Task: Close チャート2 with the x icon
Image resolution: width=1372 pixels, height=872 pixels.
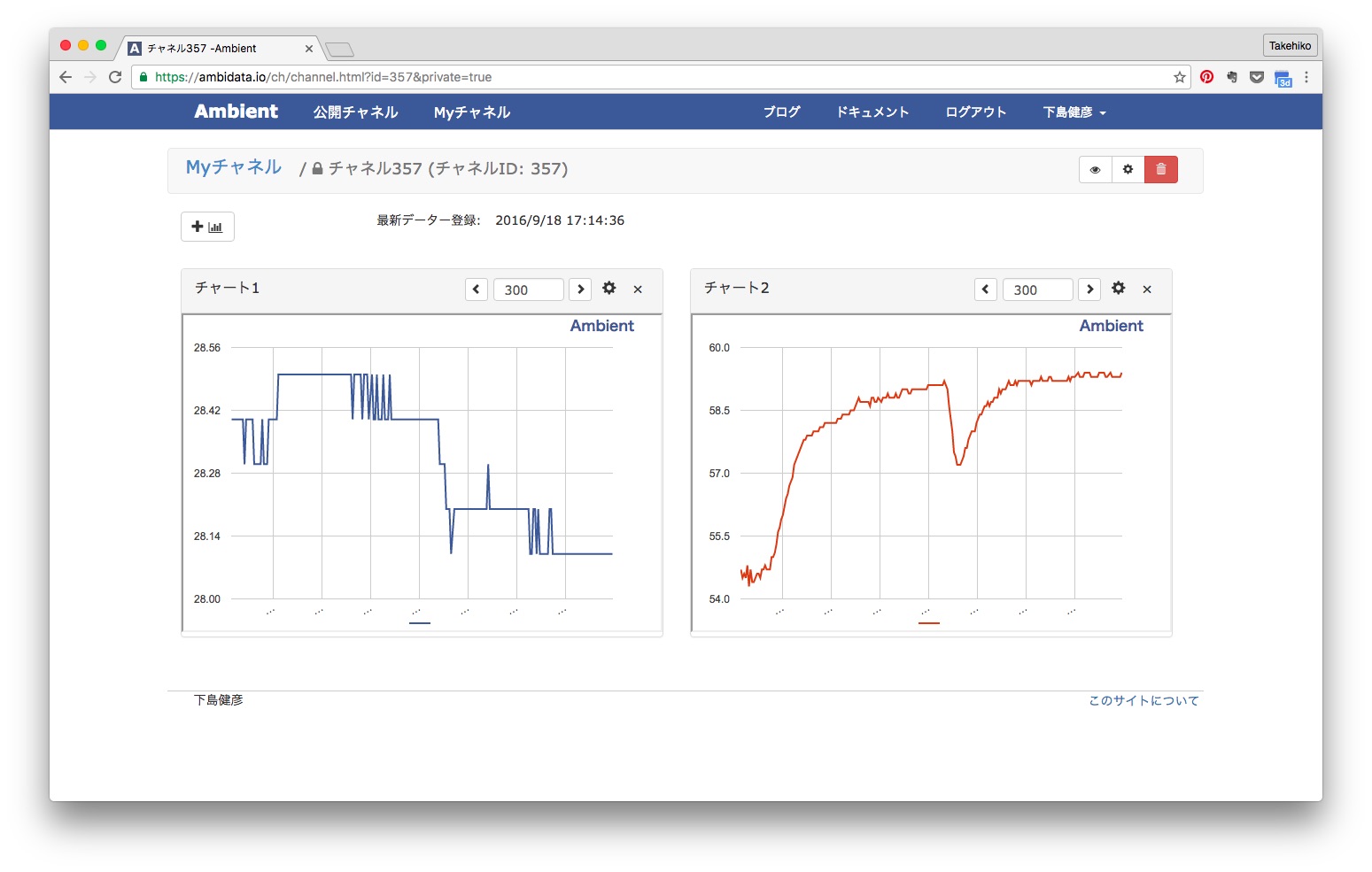Action: pos(1147,289)
